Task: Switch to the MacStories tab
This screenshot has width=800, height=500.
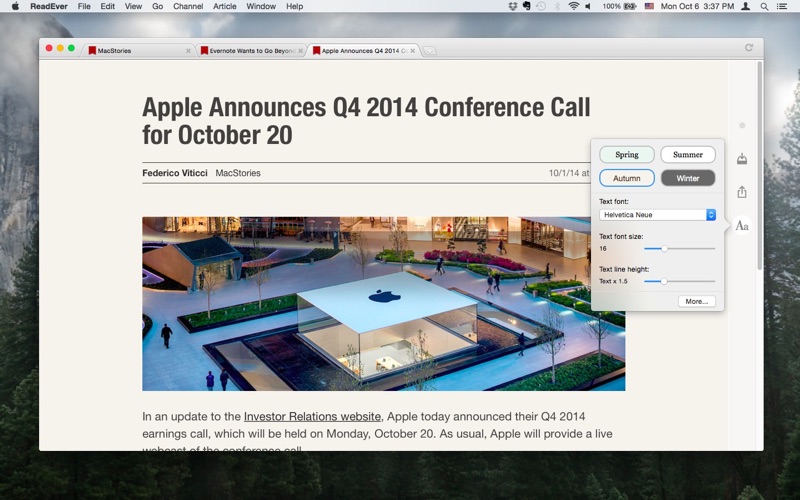Action: tap(137, 51)
